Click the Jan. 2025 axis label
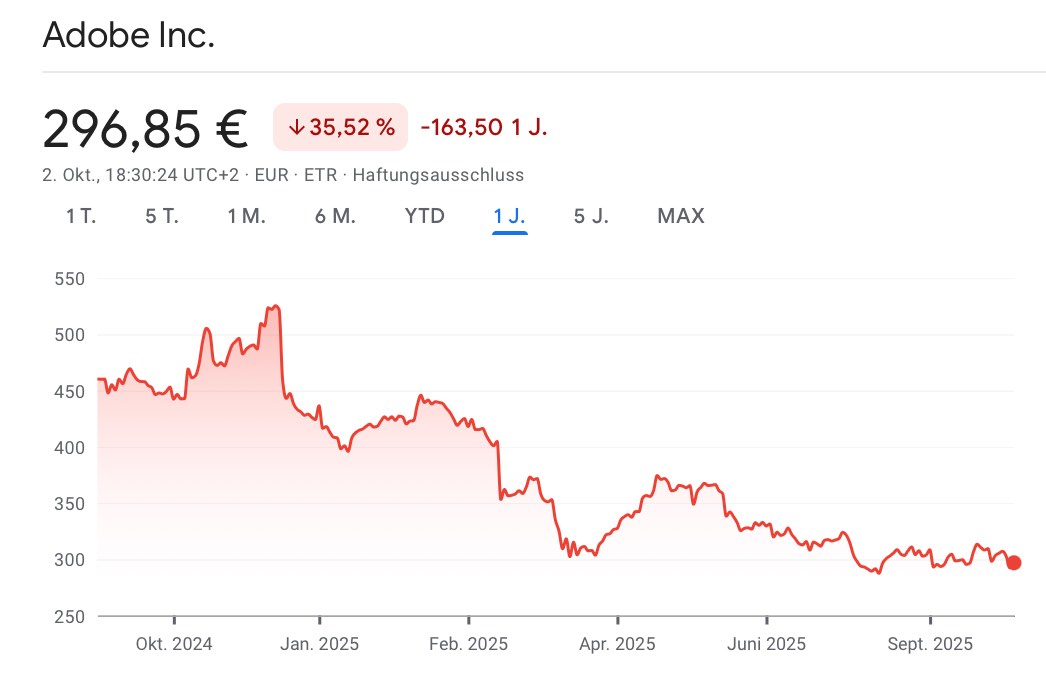Viewport: 1046px width, 682px height. (x=320, y=645)
